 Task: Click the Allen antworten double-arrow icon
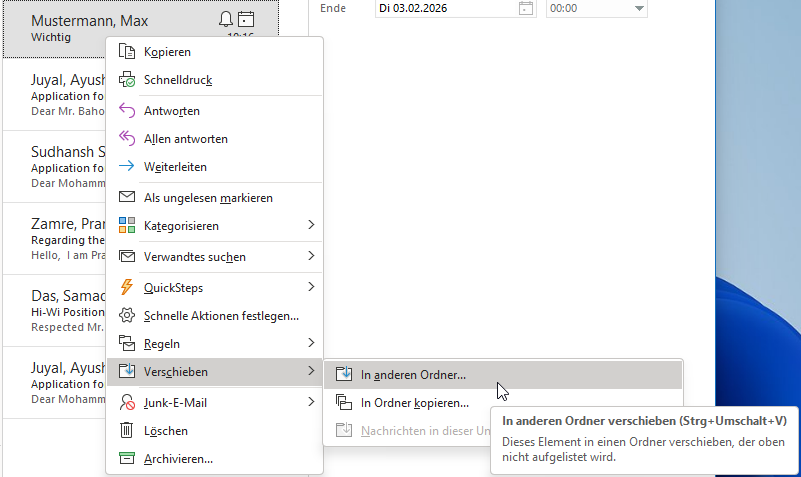127,138
